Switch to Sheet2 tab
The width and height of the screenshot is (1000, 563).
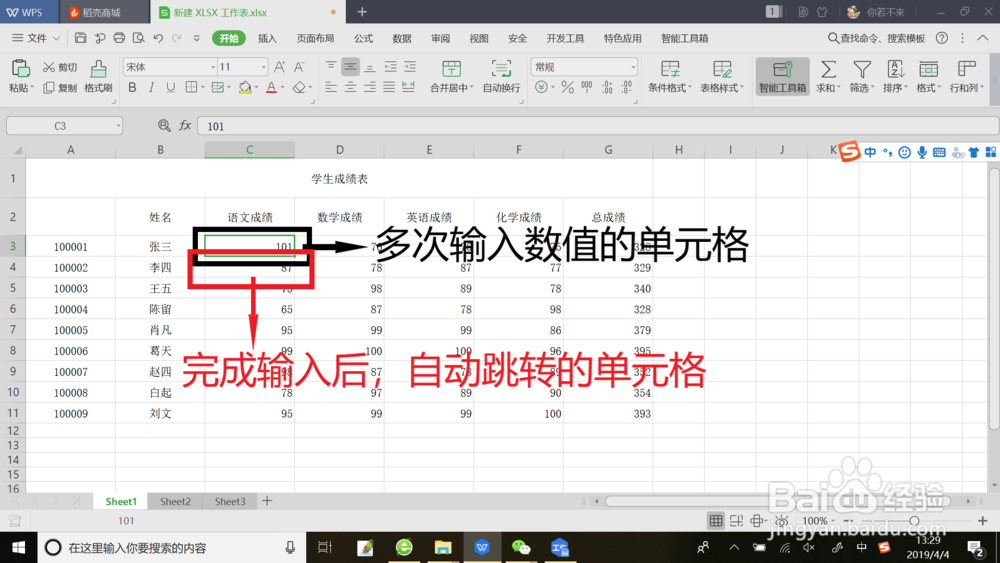[x=175, y=501]
